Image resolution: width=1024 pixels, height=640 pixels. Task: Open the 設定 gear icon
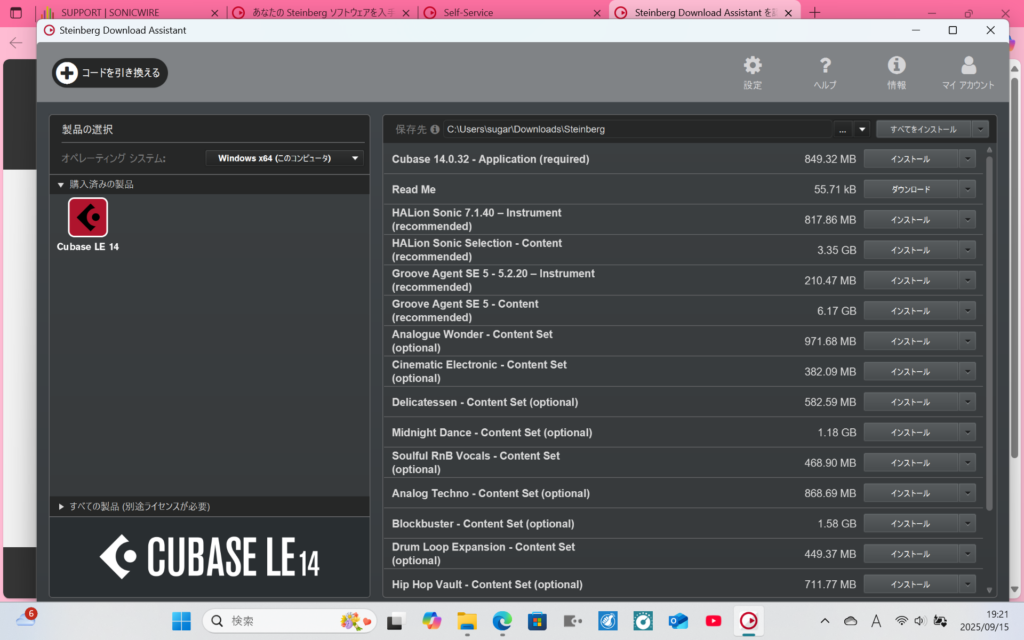(x=752, y=66)
